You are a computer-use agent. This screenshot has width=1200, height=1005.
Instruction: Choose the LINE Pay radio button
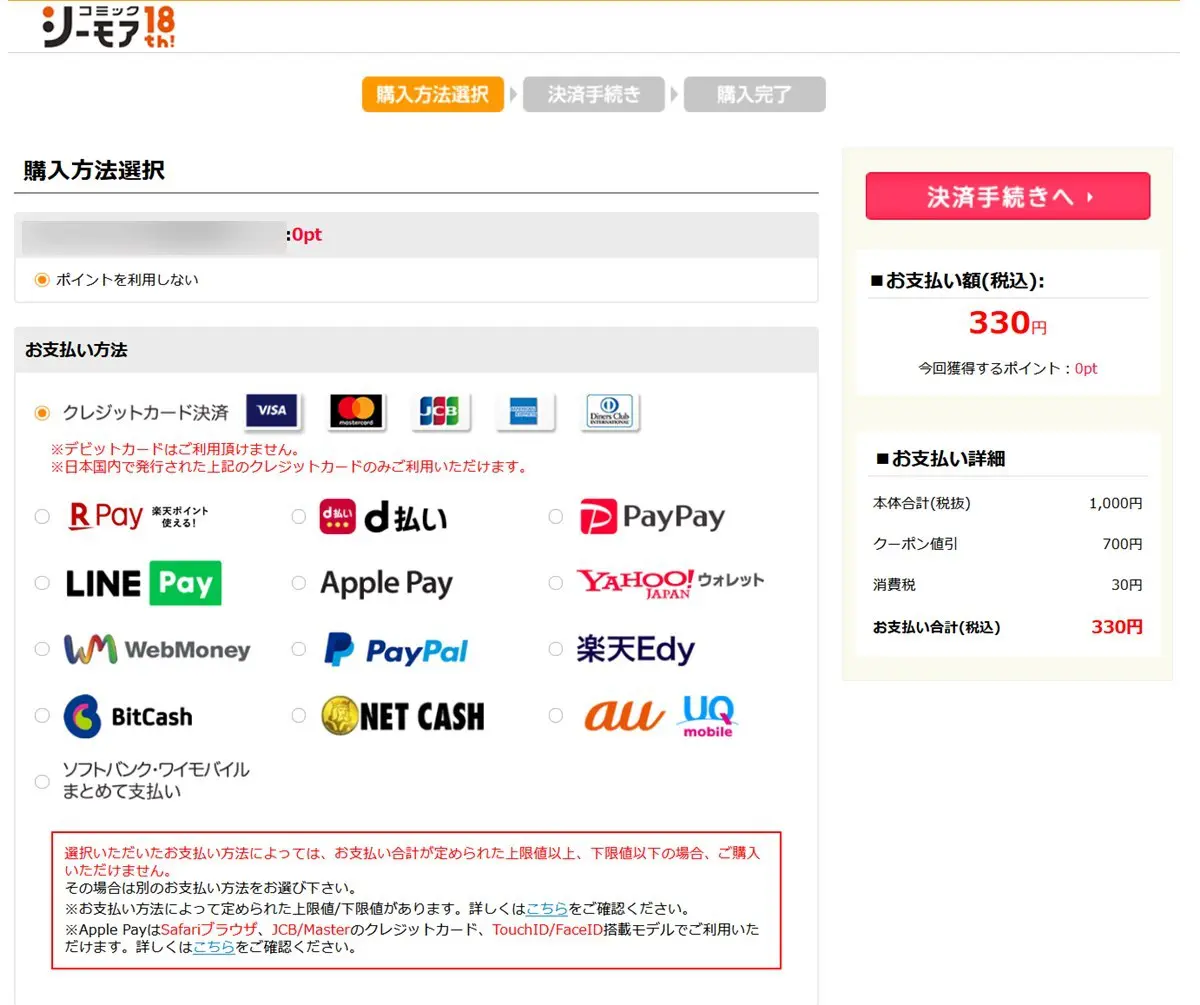[x=42, y=583]
